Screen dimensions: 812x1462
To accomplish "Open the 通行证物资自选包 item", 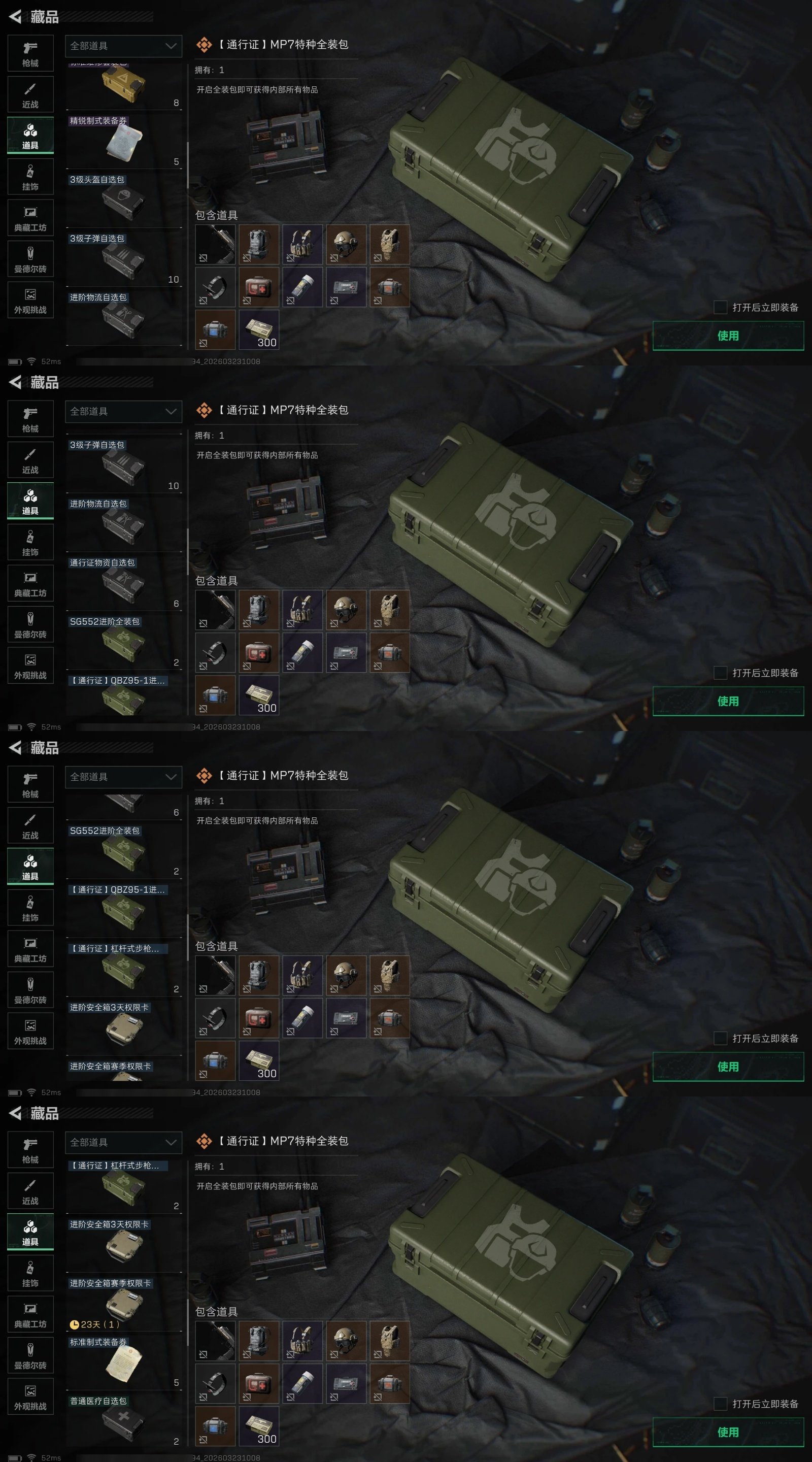I will pyautogui.click(x=124, y=583).
